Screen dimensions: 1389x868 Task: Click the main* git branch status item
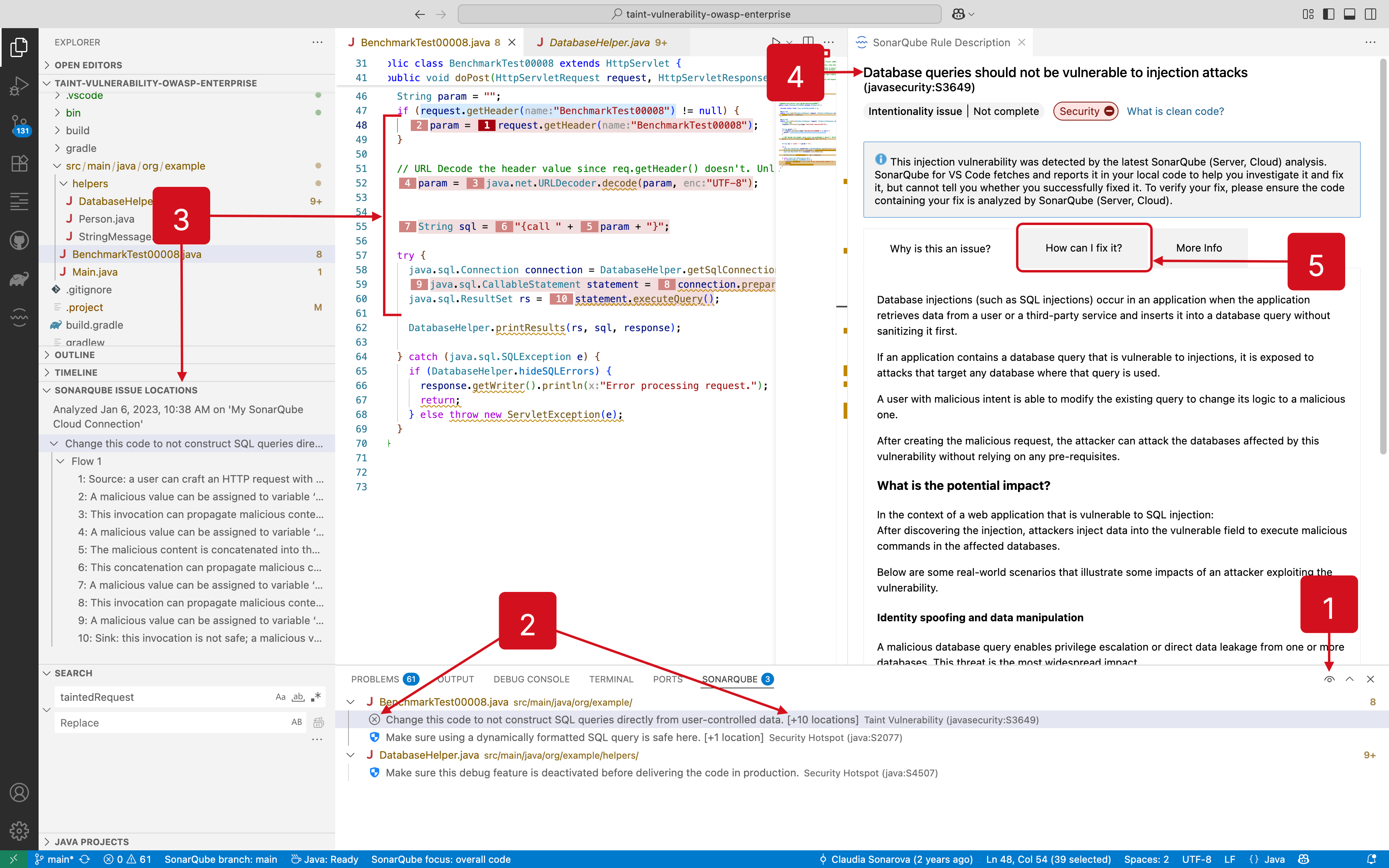point(54,860)
